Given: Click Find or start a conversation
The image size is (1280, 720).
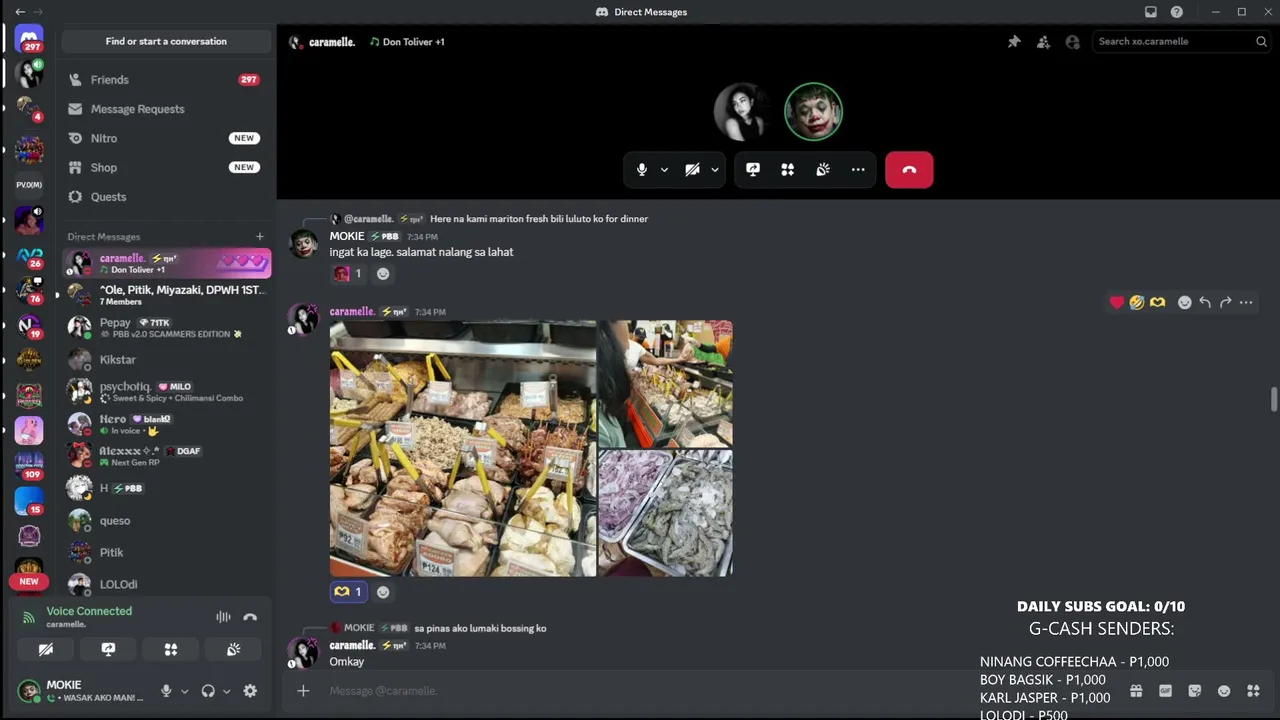Looking at the screenshot, I should tap(166, 42).
